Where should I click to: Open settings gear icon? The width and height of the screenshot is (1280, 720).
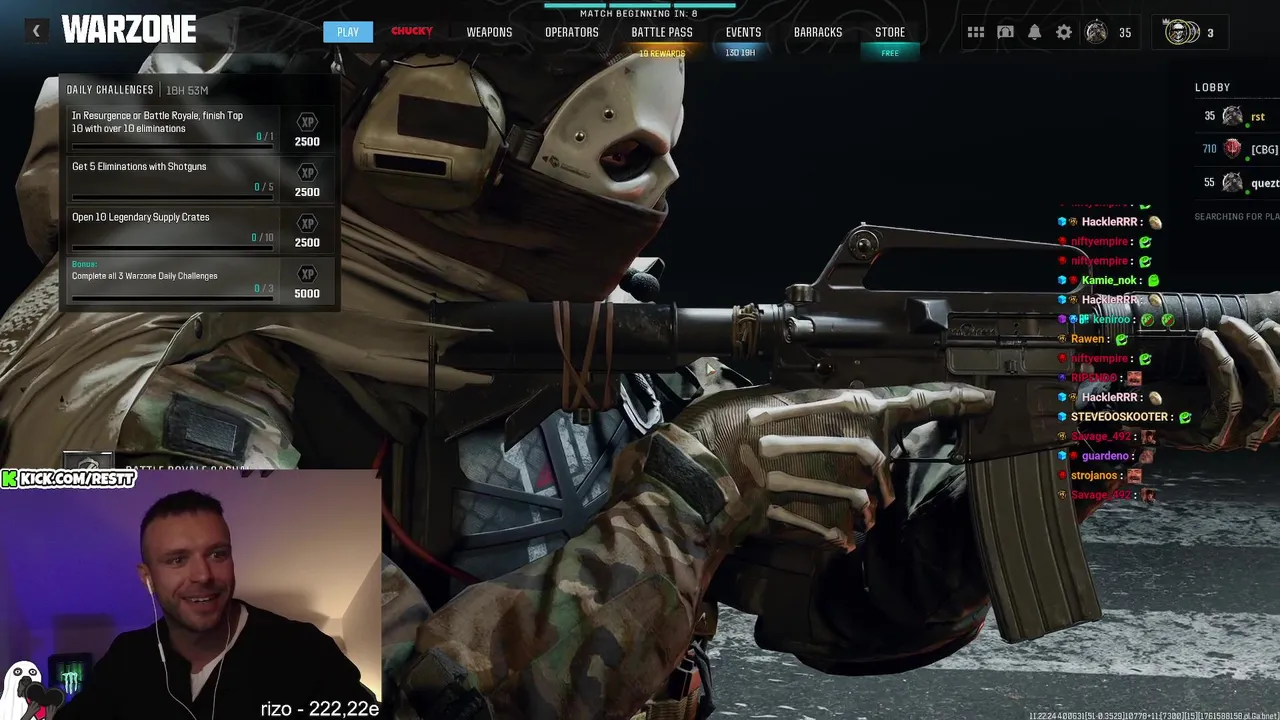click(1064, 32)
